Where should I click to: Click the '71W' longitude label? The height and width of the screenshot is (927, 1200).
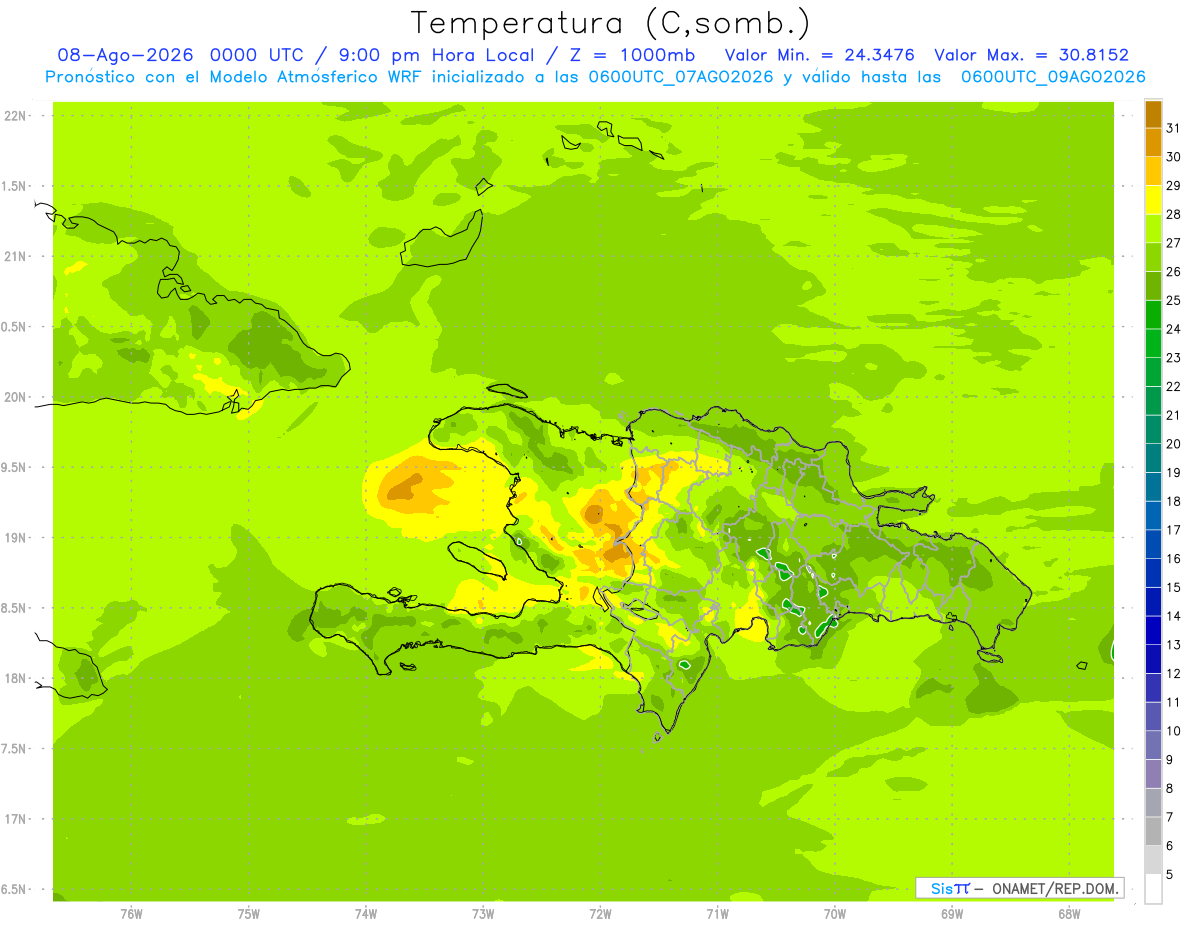click(x=717, y=914)
